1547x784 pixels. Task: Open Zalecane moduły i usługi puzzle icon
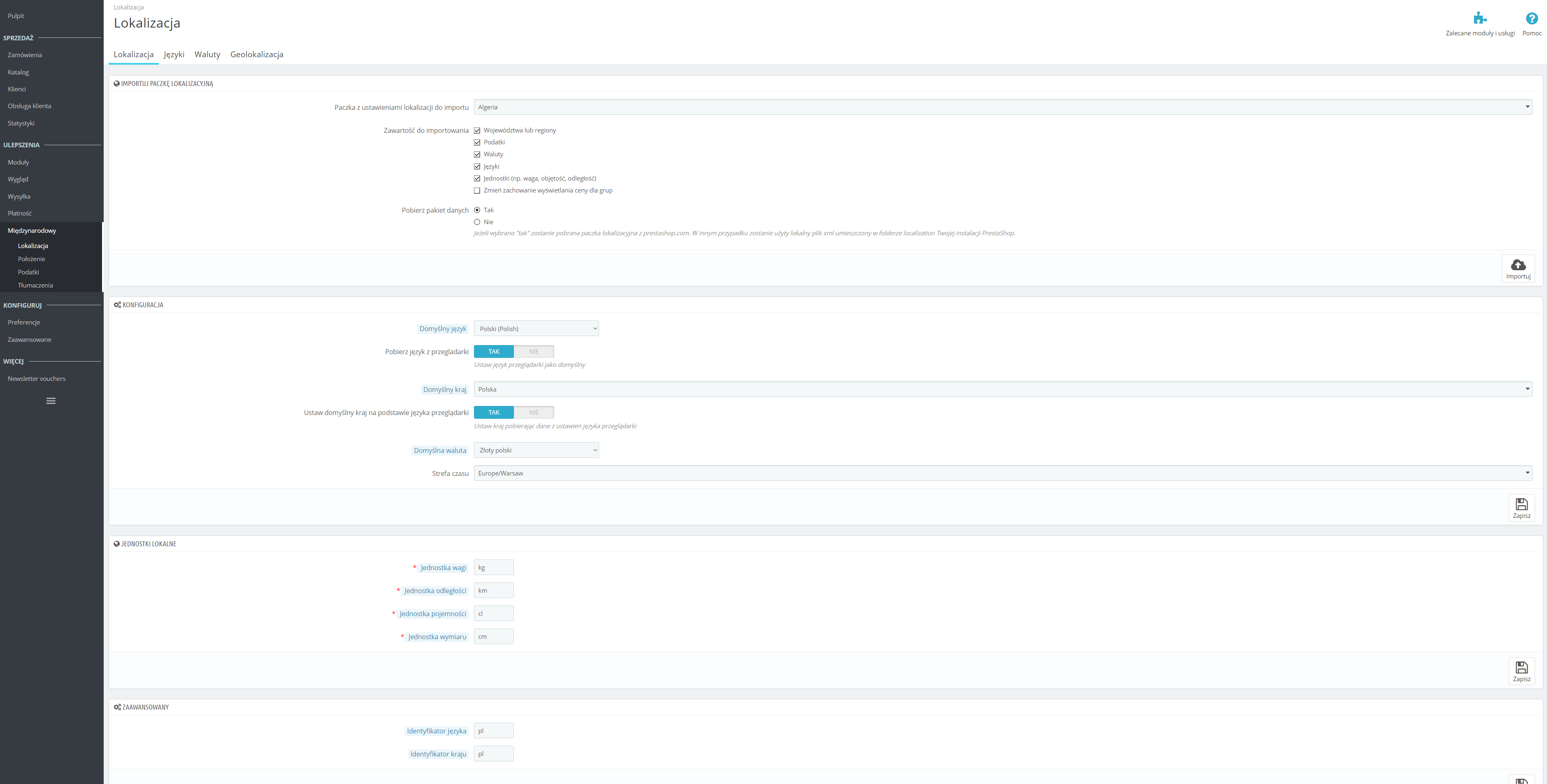[x=1480, y=19]
